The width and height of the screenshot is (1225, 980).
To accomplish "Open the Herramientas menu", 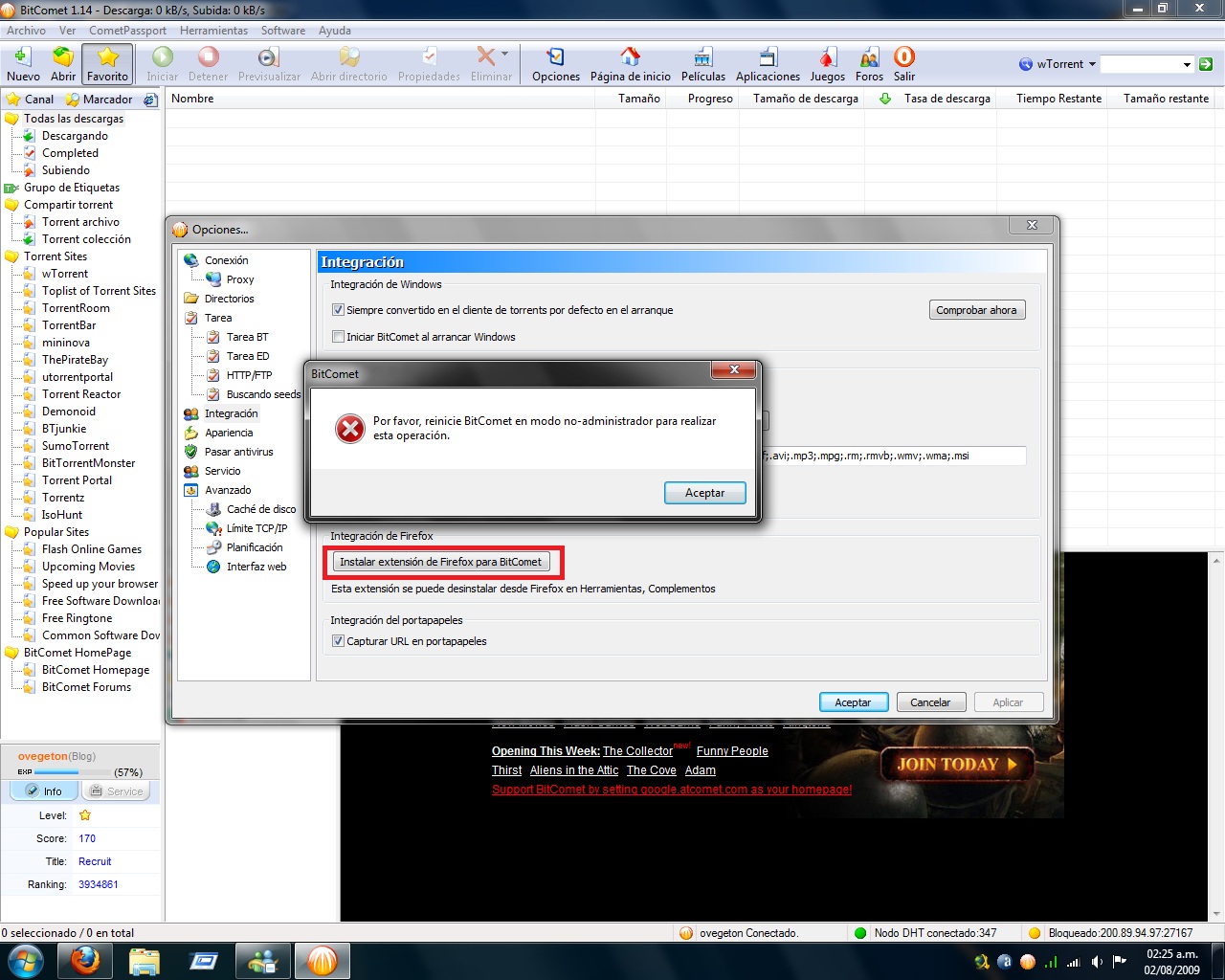I will tap(213, 31).
